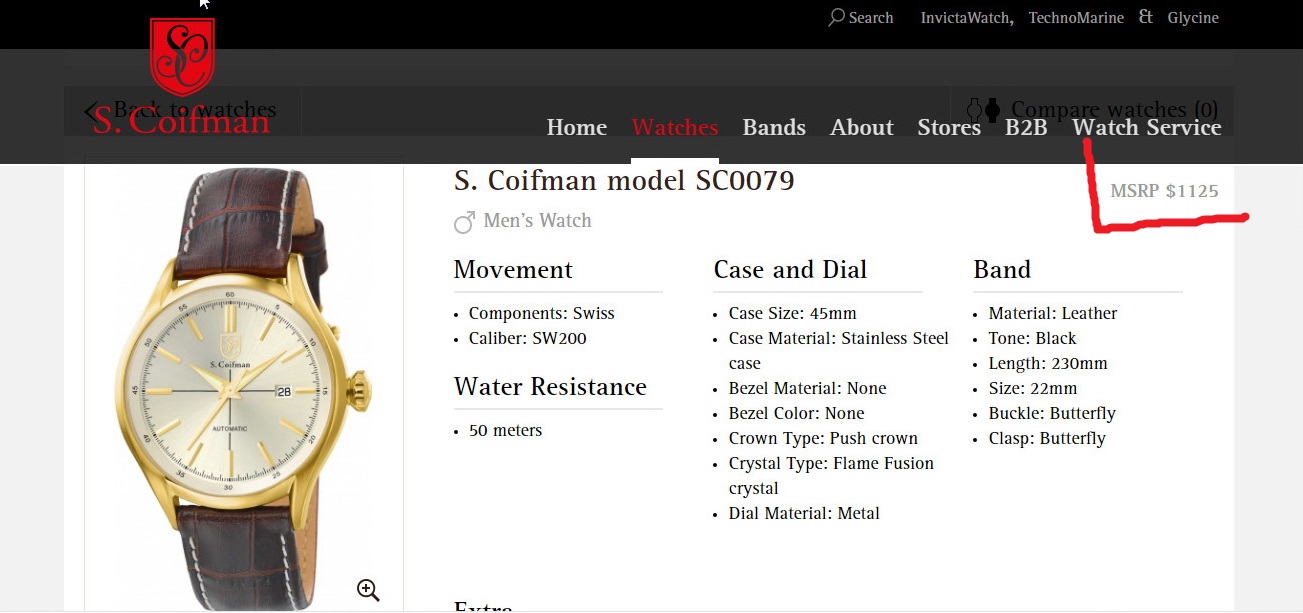Open the B2B navigation item

(x=1026, y=127)
